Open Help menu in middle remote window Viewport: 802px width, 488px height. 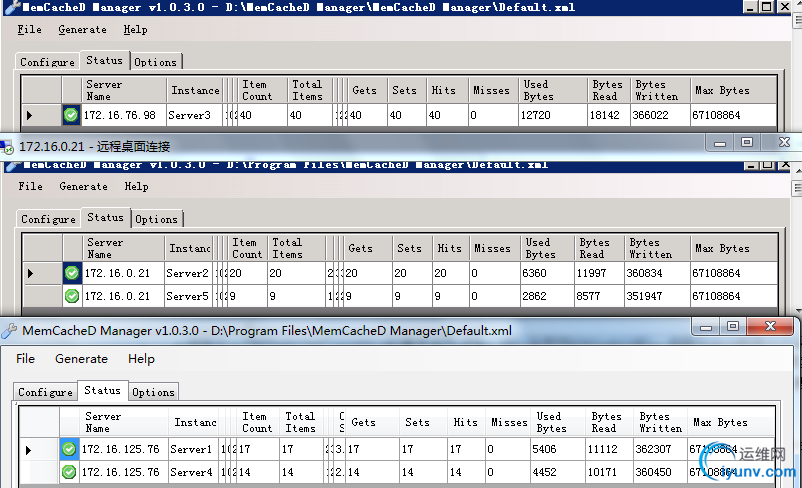137,186
